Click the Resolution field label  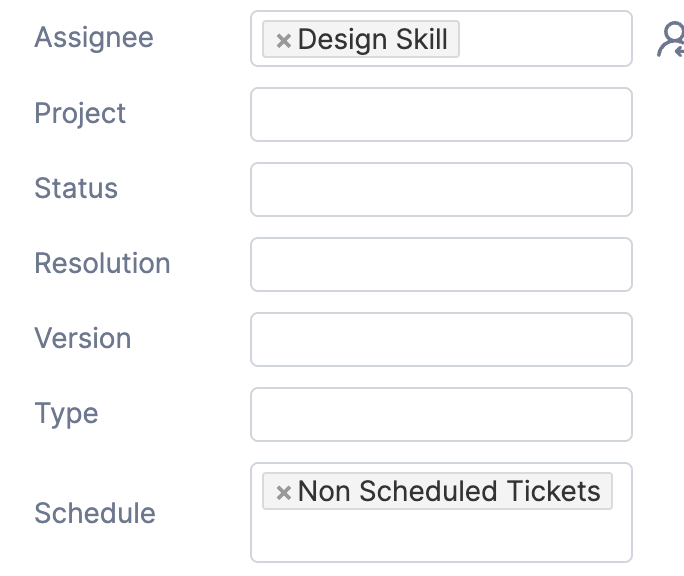(x=102, y=263)
